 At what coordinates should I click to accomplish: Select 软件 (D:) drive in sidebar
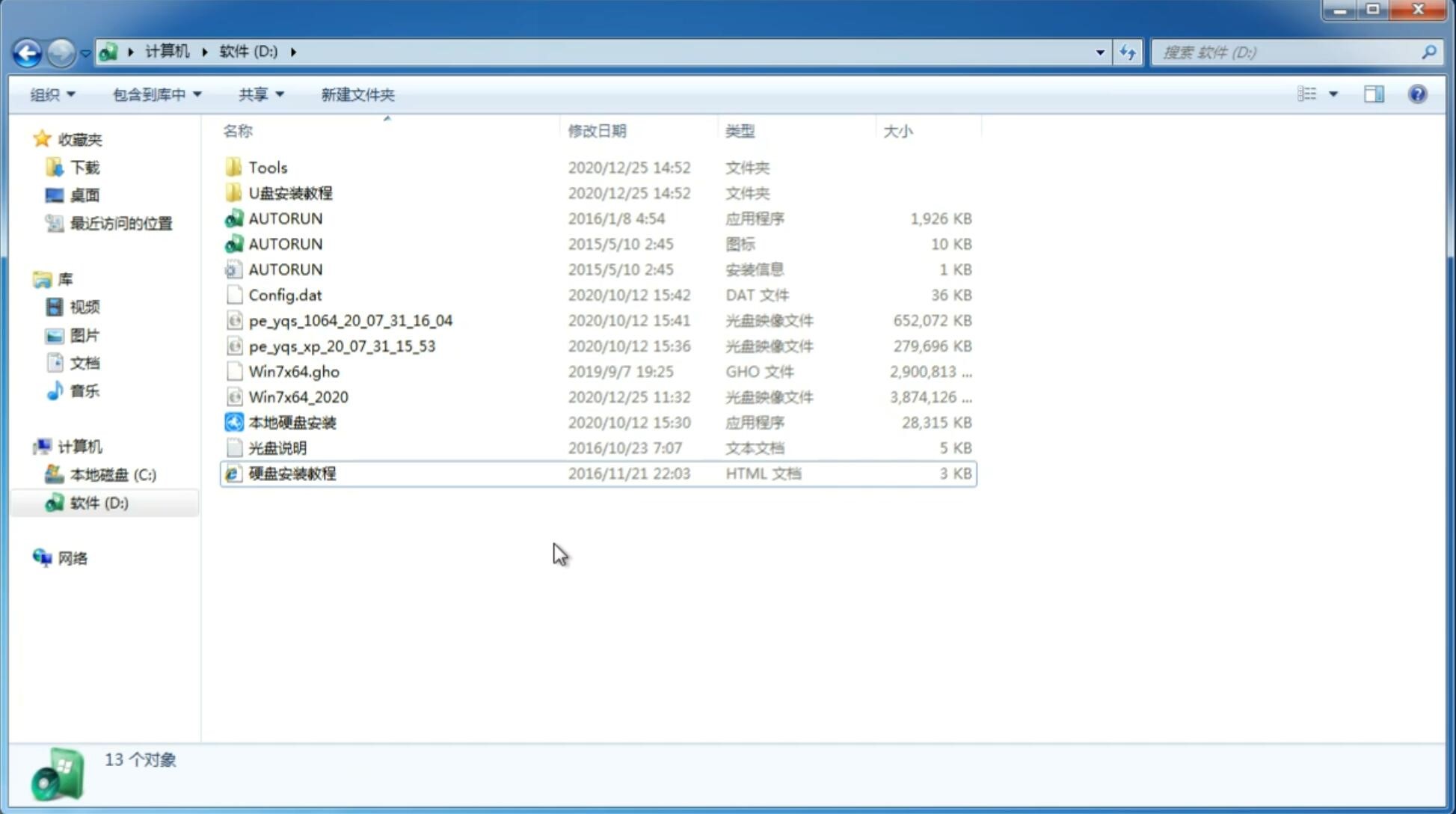point(98,502)
